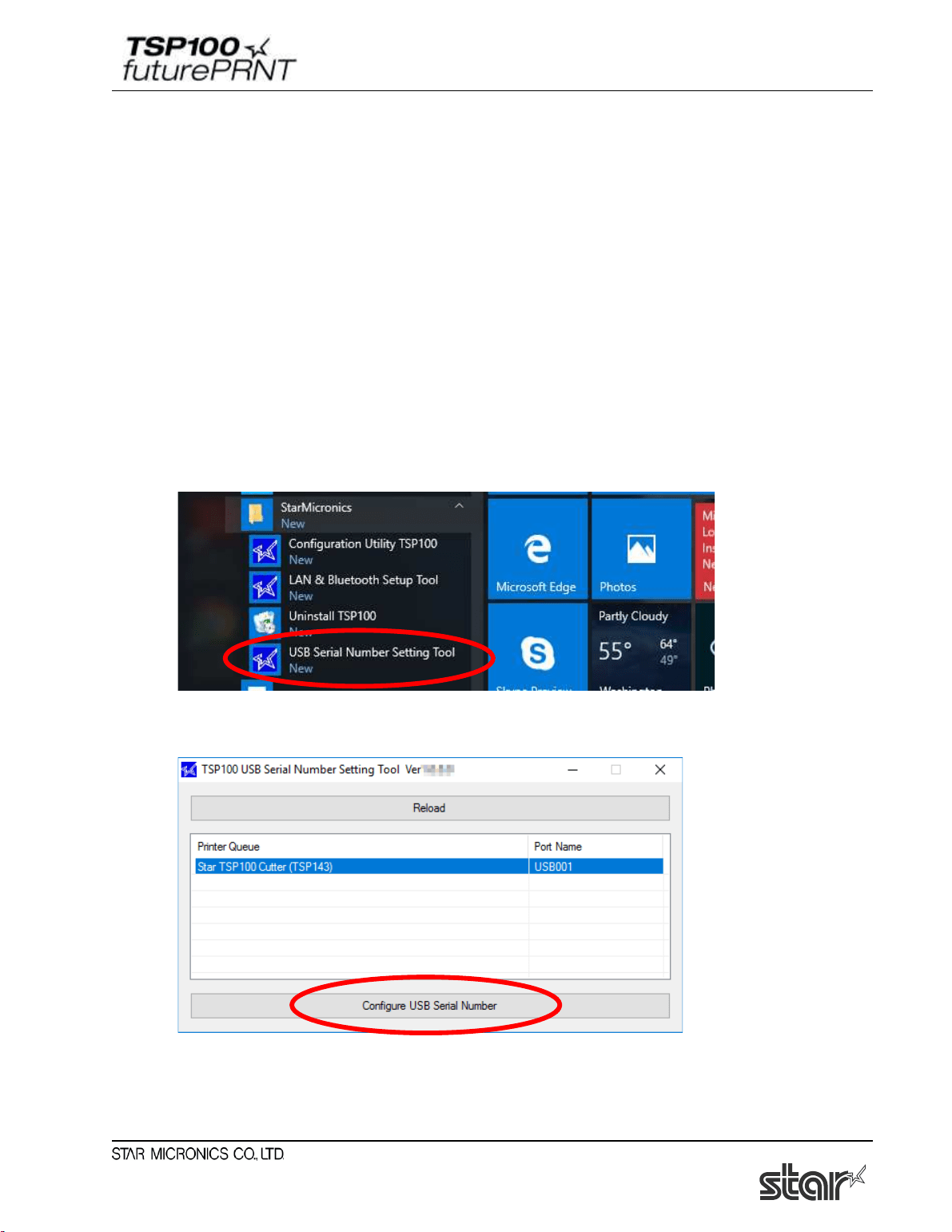Click the StarMicronics folder icon
This screenshot has height=1232, width=952.
click(x=257, y=513)
